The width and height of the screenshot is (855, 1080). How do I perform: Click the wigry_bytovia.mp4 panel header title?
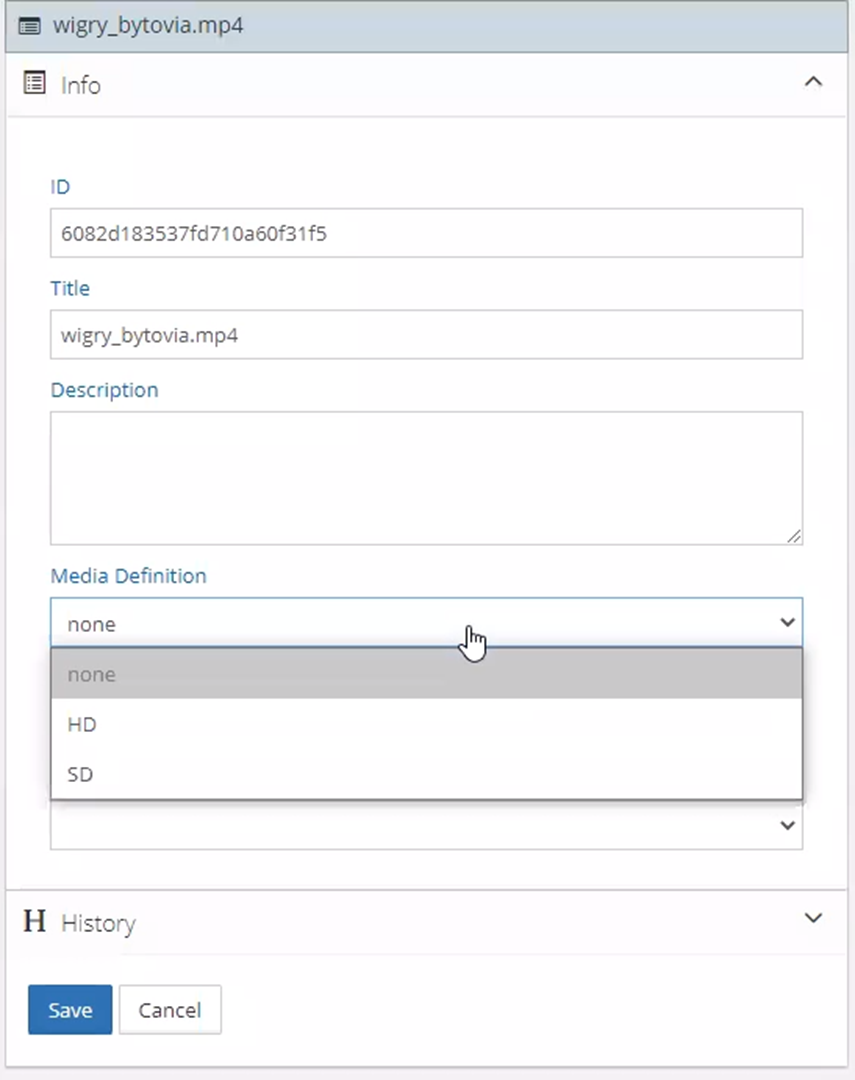coord(148,26)
